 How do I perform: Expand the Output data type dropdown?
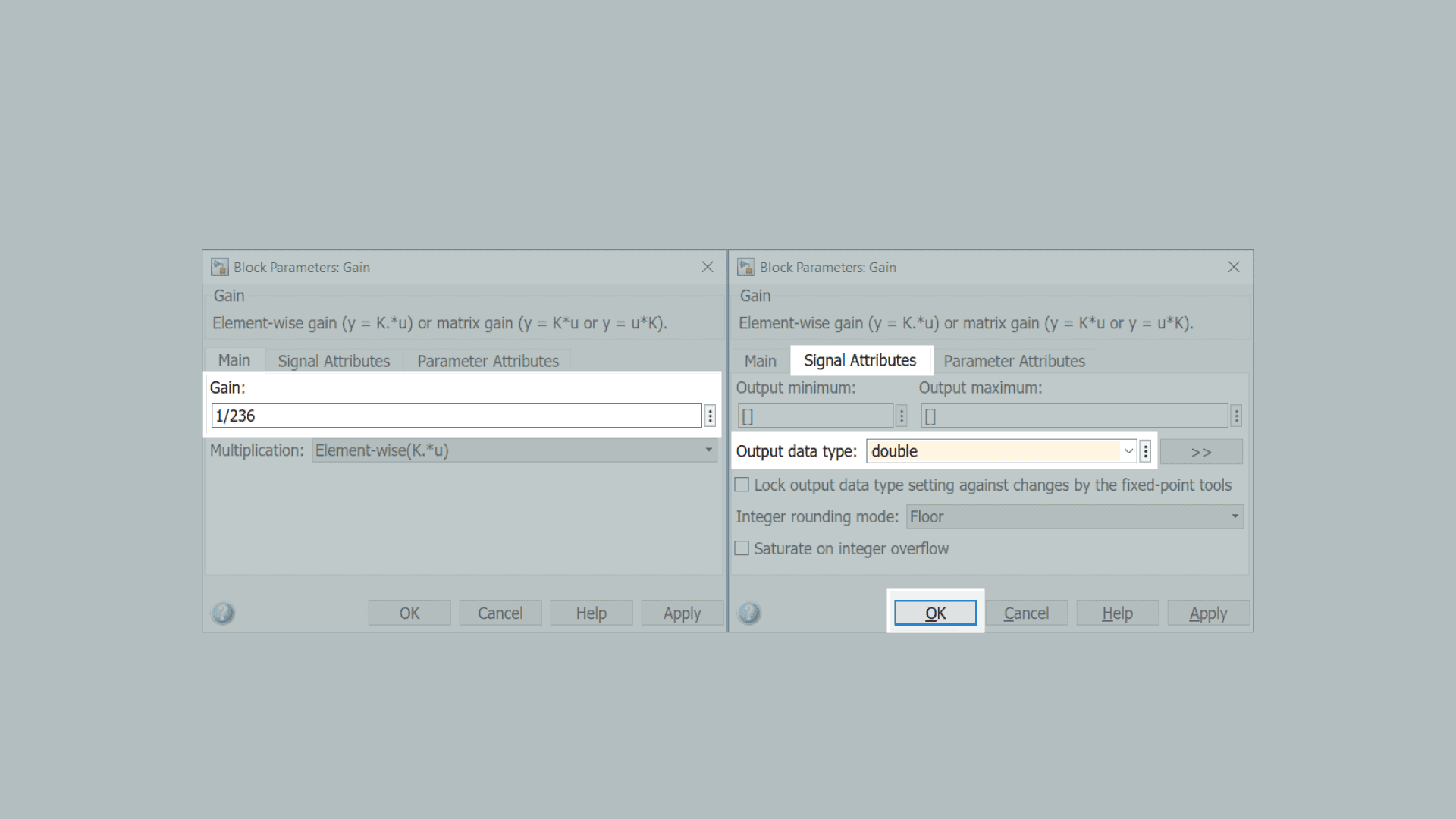(1128, 452)
